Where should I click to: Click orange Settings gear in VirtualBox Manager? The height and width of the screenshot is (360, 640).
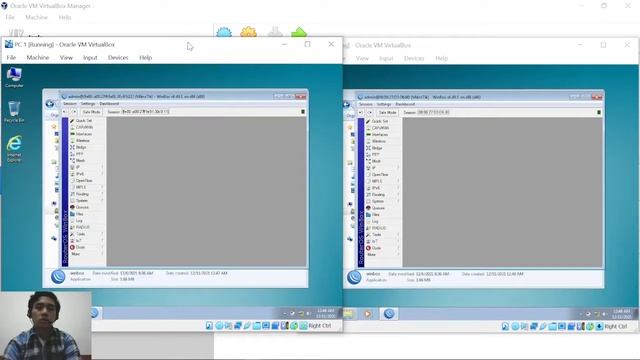tap(248, 32)
